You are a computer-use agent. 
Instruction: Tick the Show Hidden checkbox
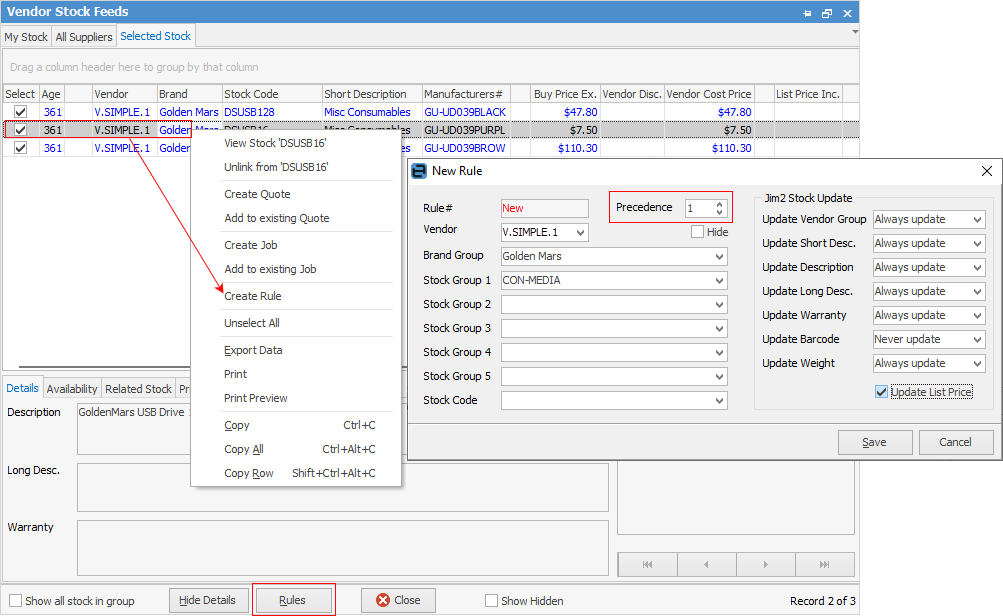491,601
